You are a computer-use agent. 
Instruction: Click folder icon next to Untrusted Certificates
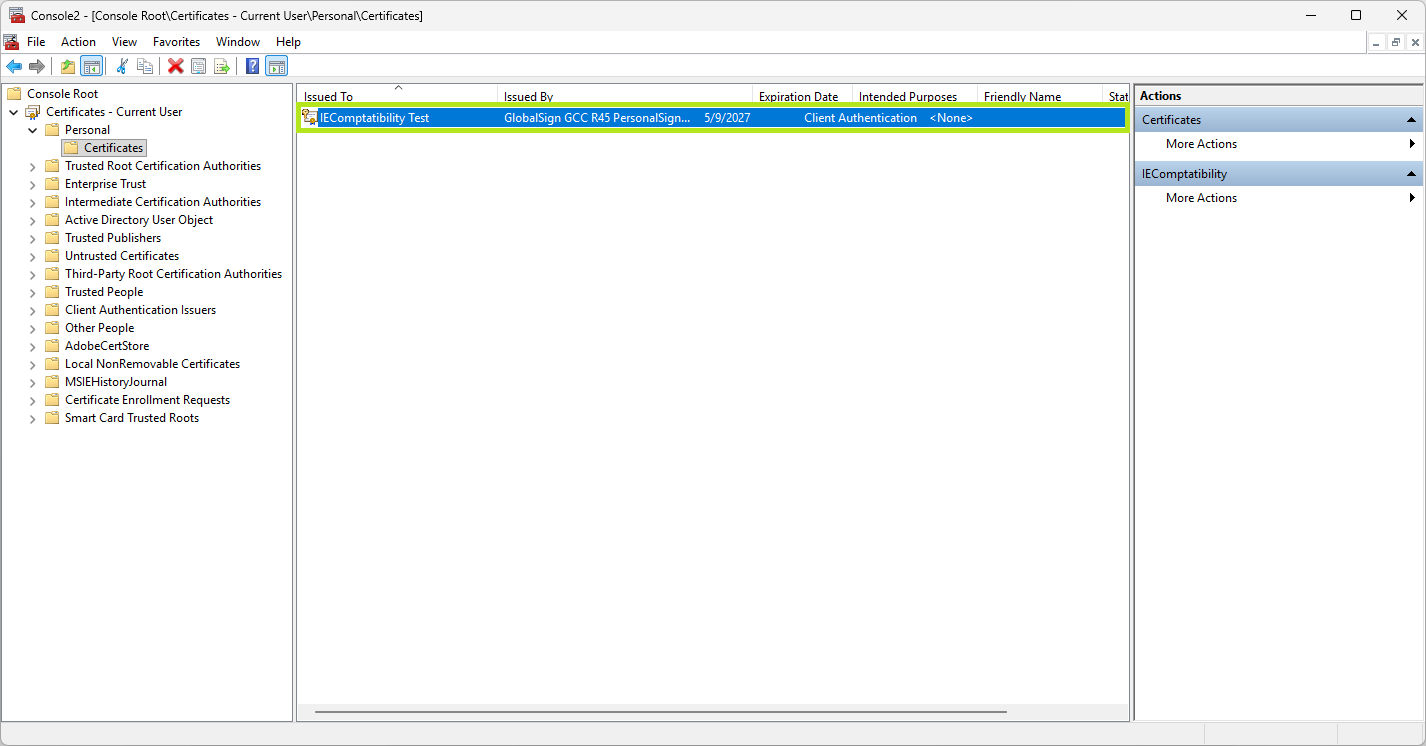[x=52, y=256]
